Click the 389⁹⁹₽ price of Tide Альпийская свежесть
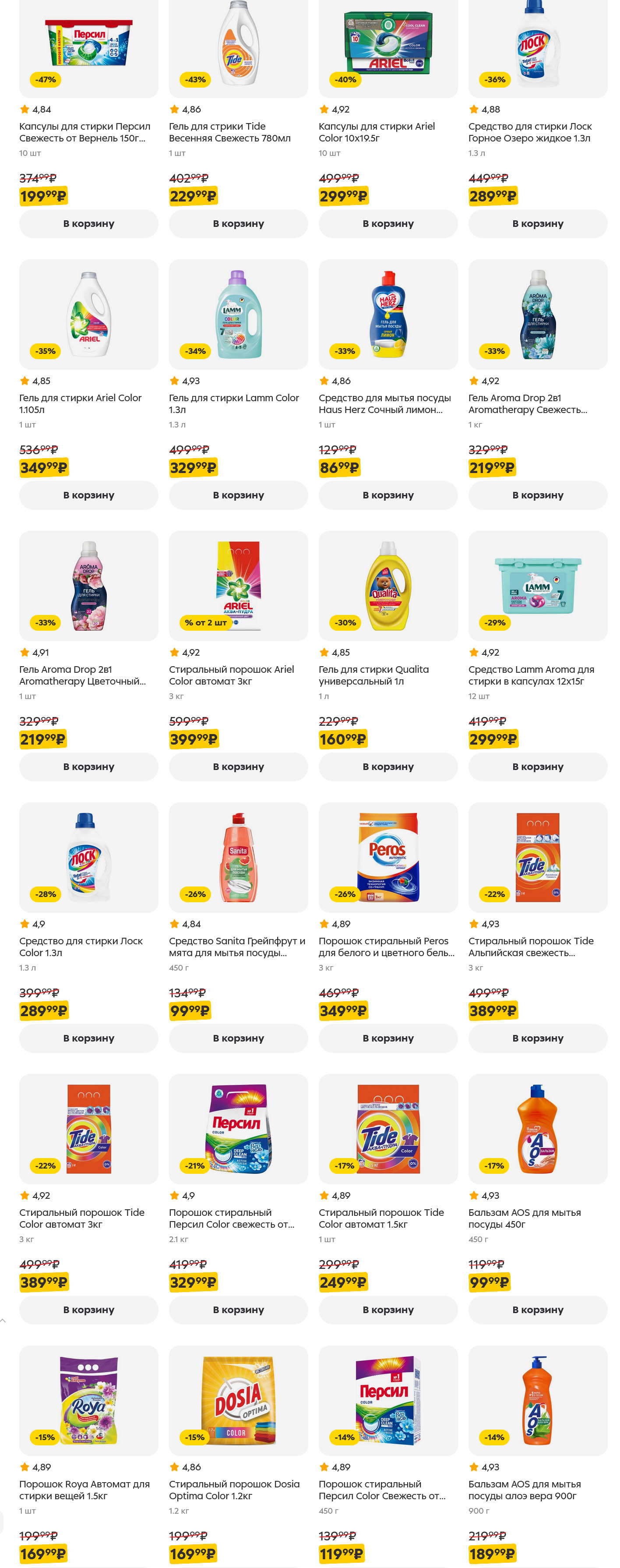620x1568 pixels. tap(492, 1011)
